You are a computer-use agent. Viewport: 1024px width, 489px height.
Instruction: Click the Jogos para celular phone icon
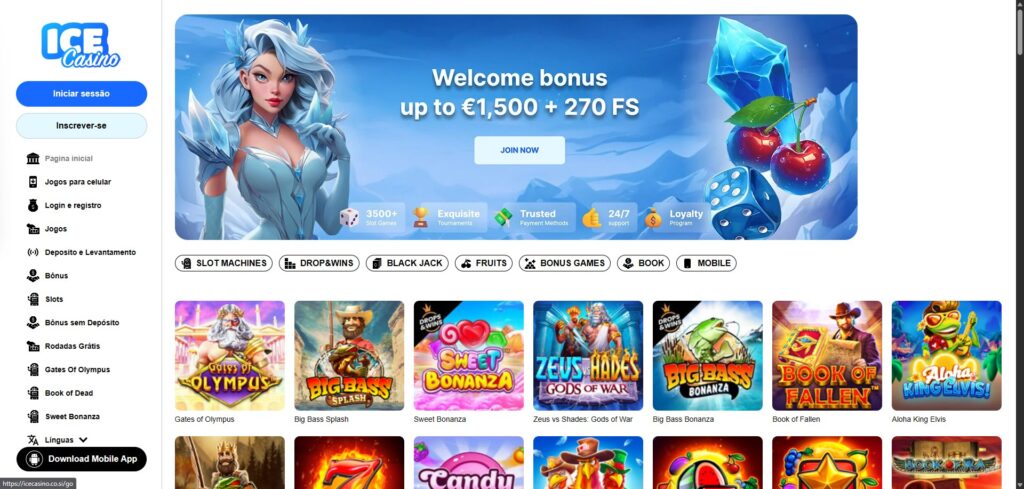pos(33,182)
